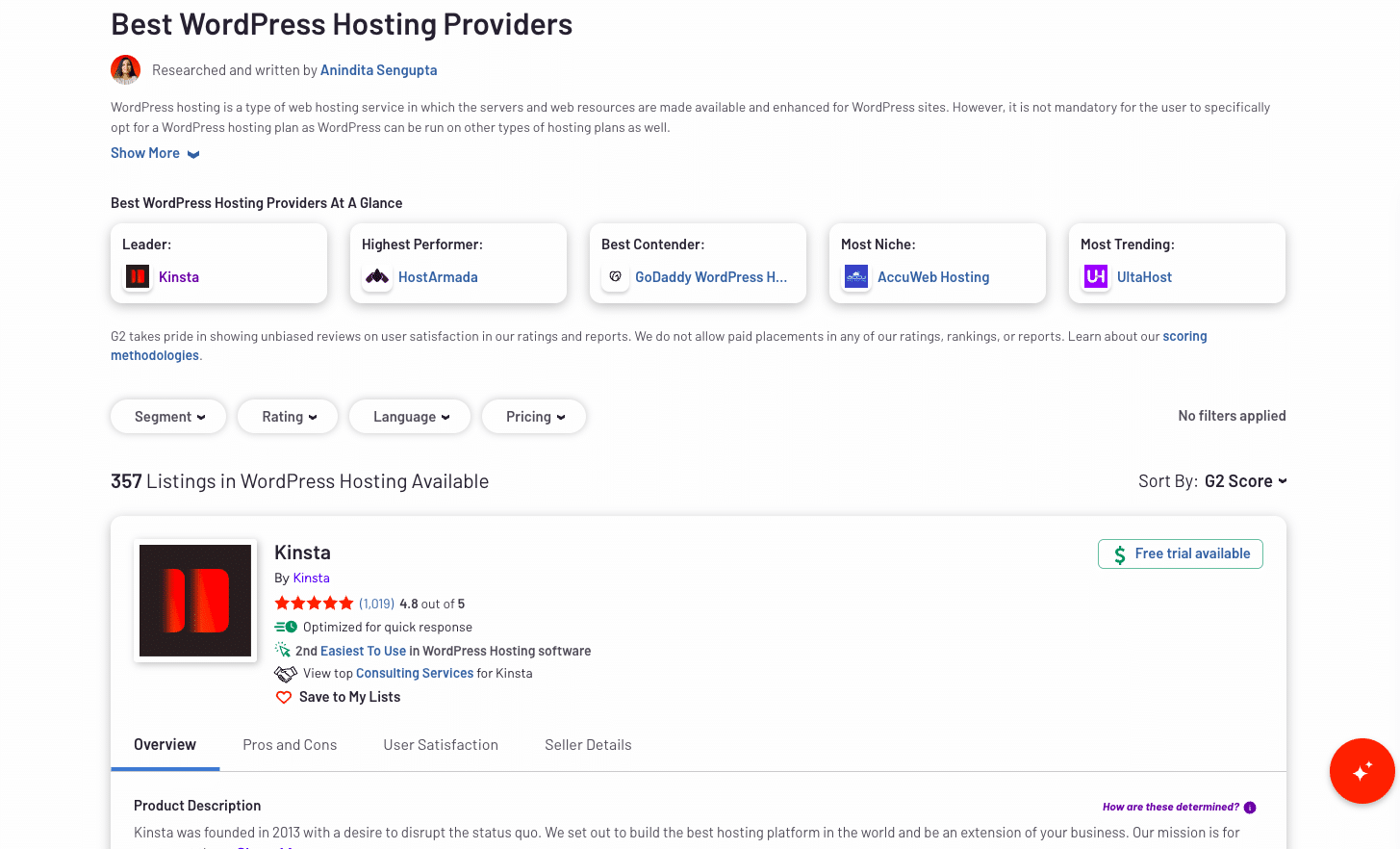
Task: Expand the Pricing filter options
Action: 534,416
